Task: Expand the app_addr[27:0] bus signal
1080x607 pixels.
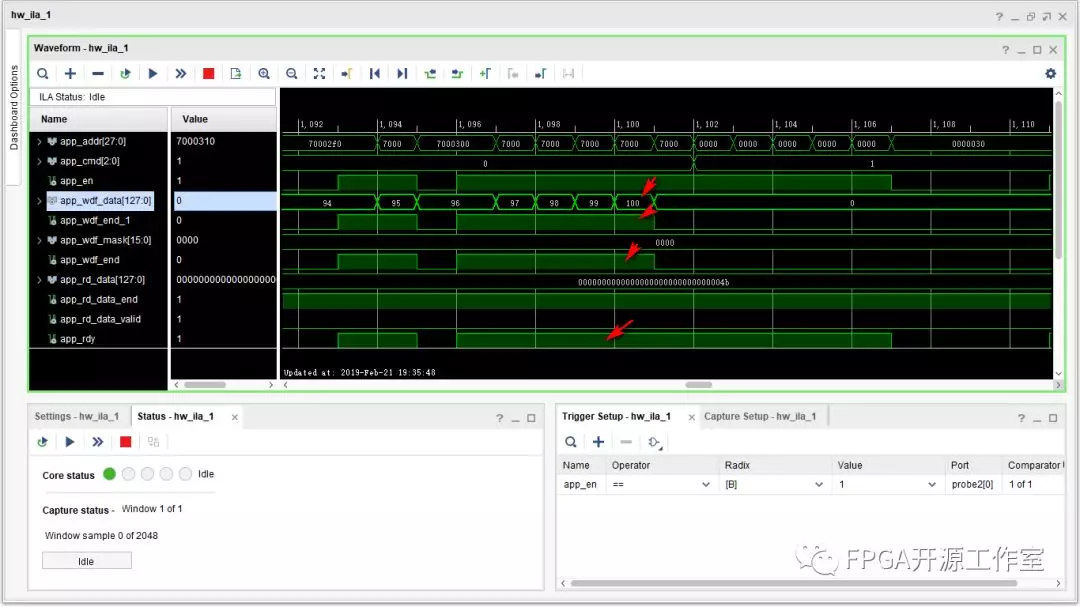Action: tap(39, 141)
